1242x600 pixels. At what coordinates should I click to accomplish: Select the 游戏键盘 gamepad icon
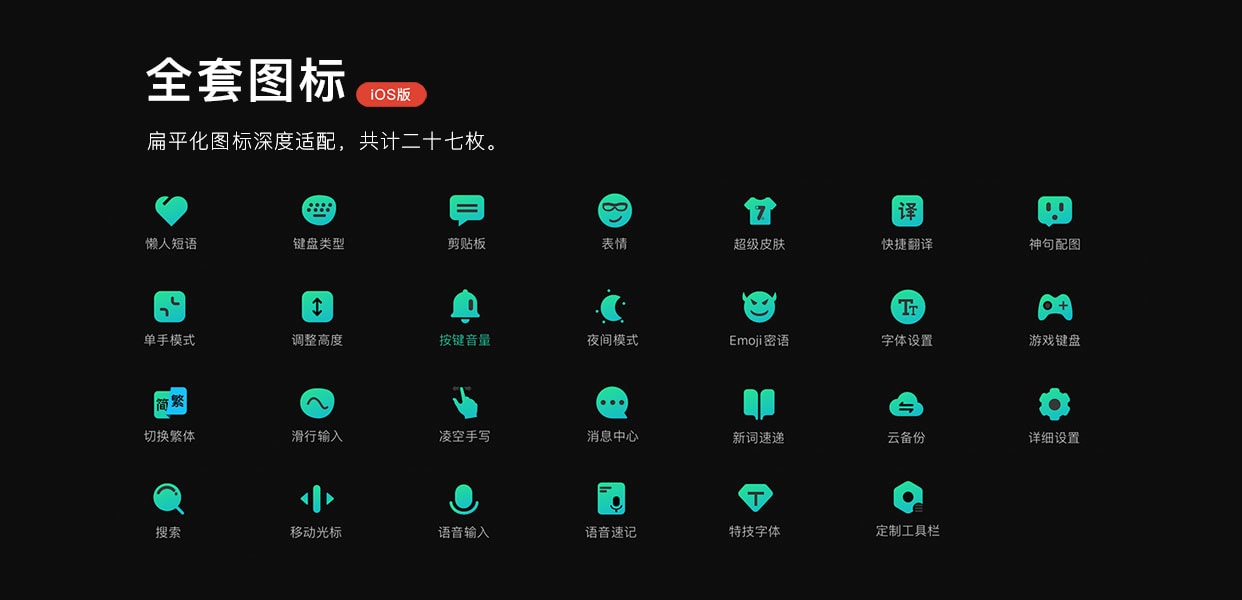(x=1054, y=307)
